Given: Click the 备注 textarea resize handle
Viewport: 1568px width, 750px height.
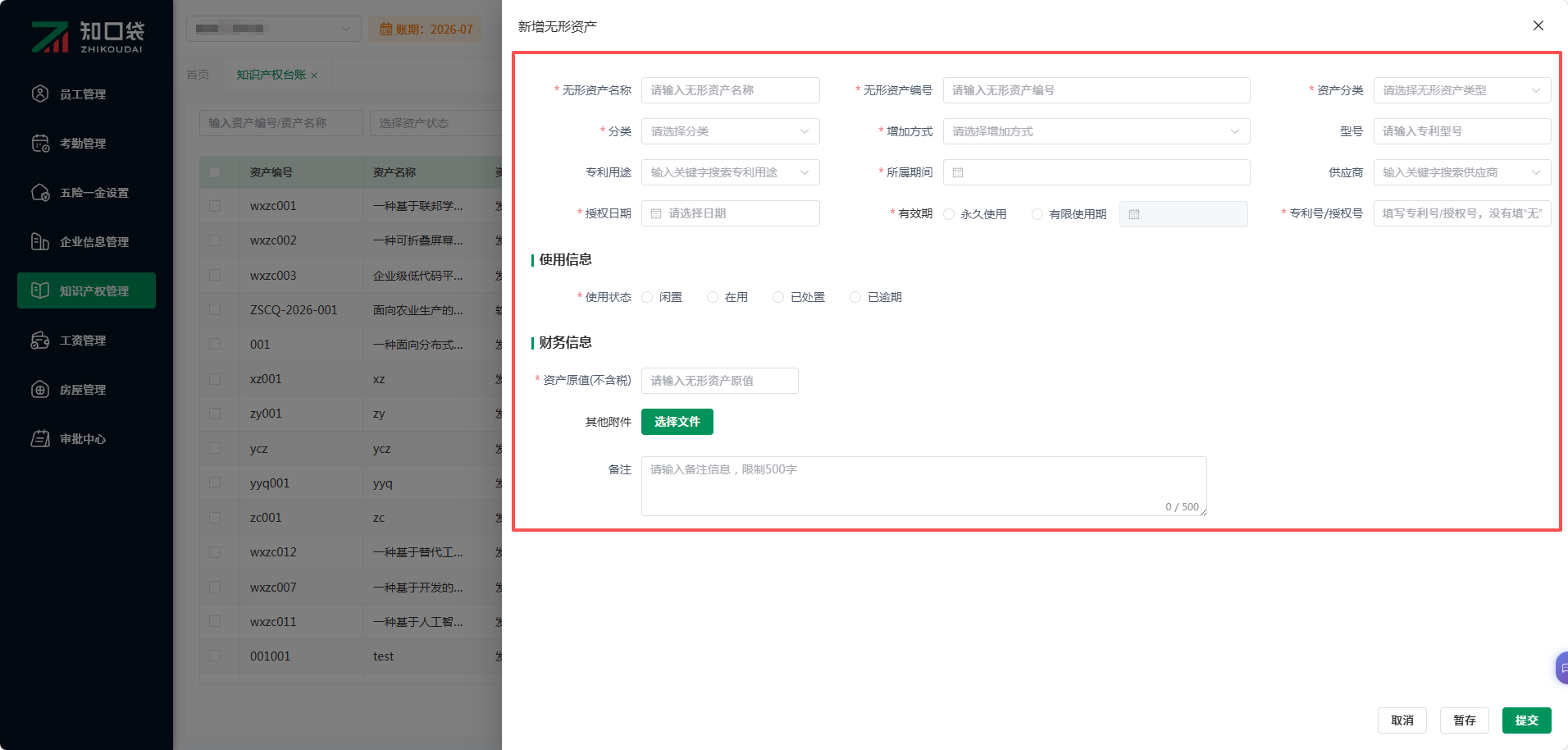Looking at the screenshot, I should coord(1202,511).
